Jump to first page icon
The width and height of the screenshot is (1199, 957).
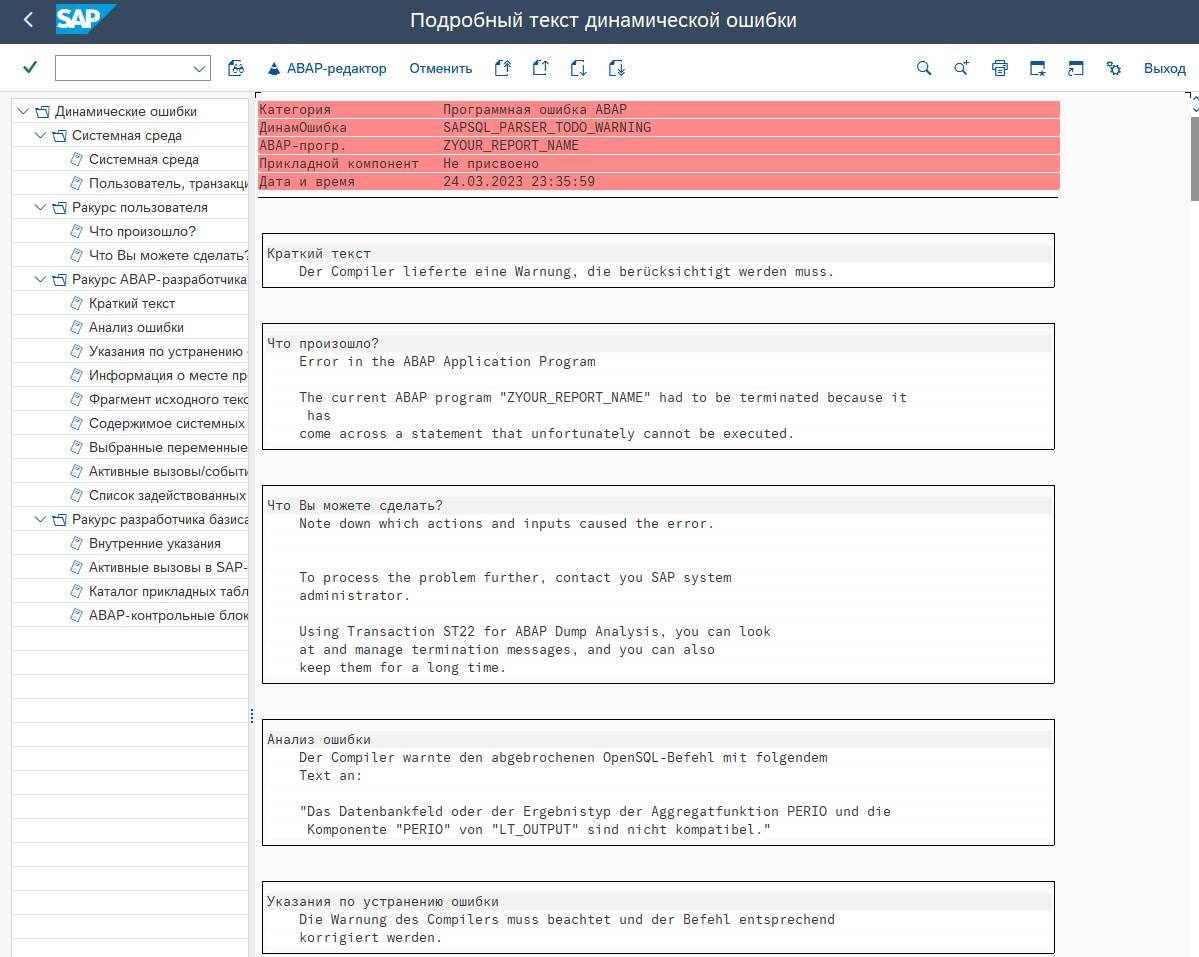[502, 69]
